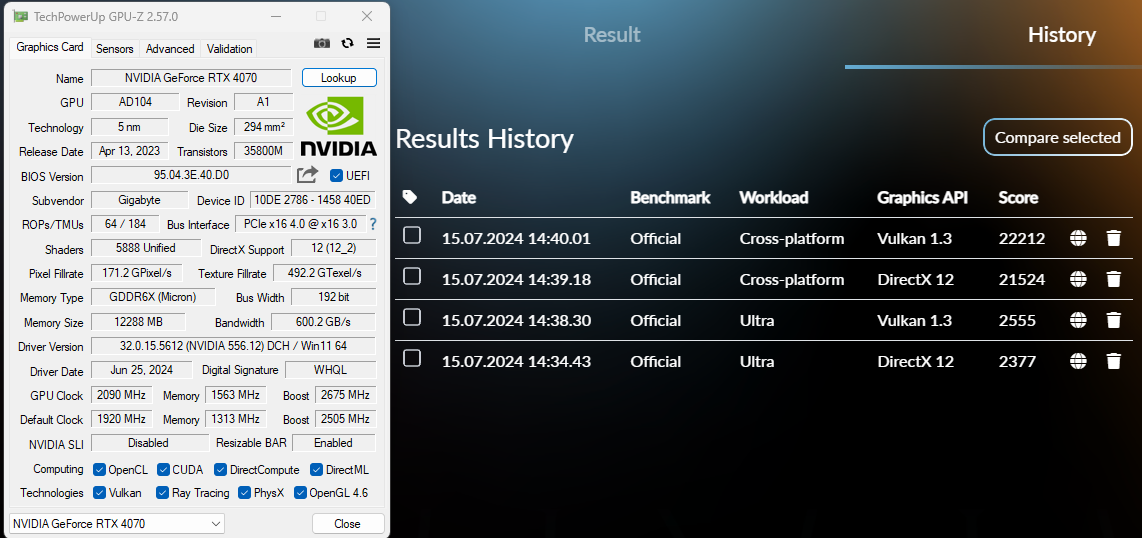Screen dimensions: 1142x538
Task: Switch to the Advanced tab
Action: click(x=170, y=49)
